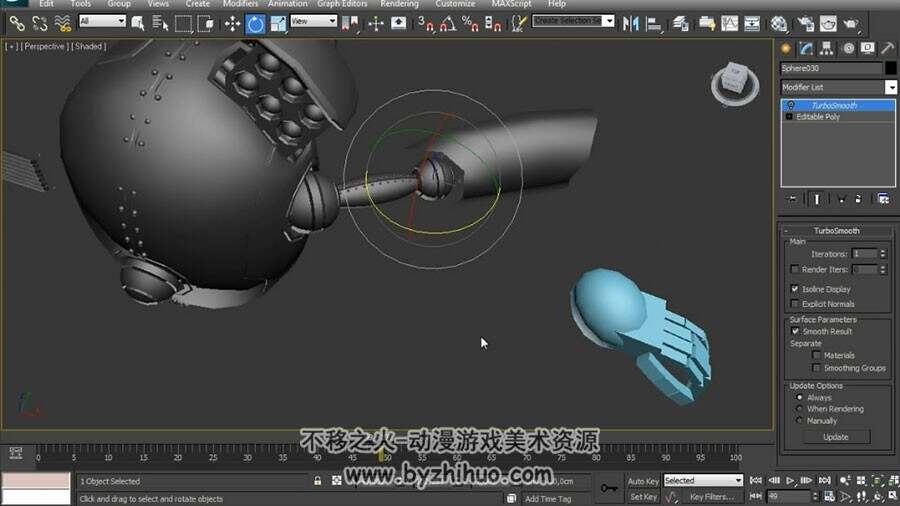Click the Iterations spinner arrows
900x506 pixels.
tap(883, 254)
